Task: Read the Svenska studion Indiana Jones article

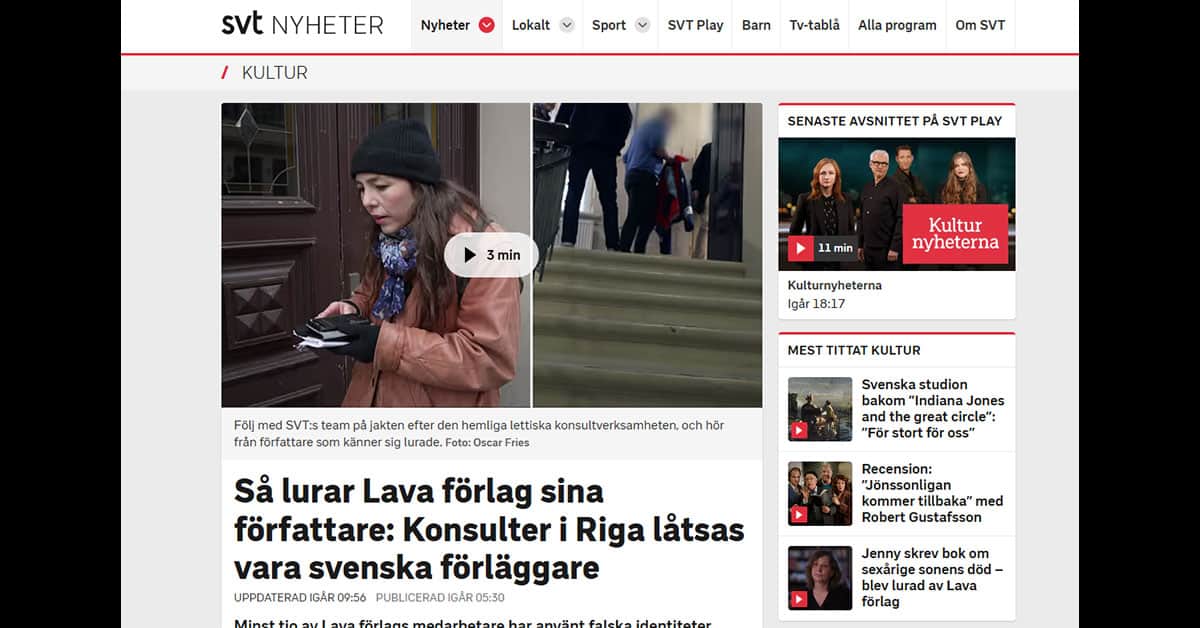Action: 934,409
